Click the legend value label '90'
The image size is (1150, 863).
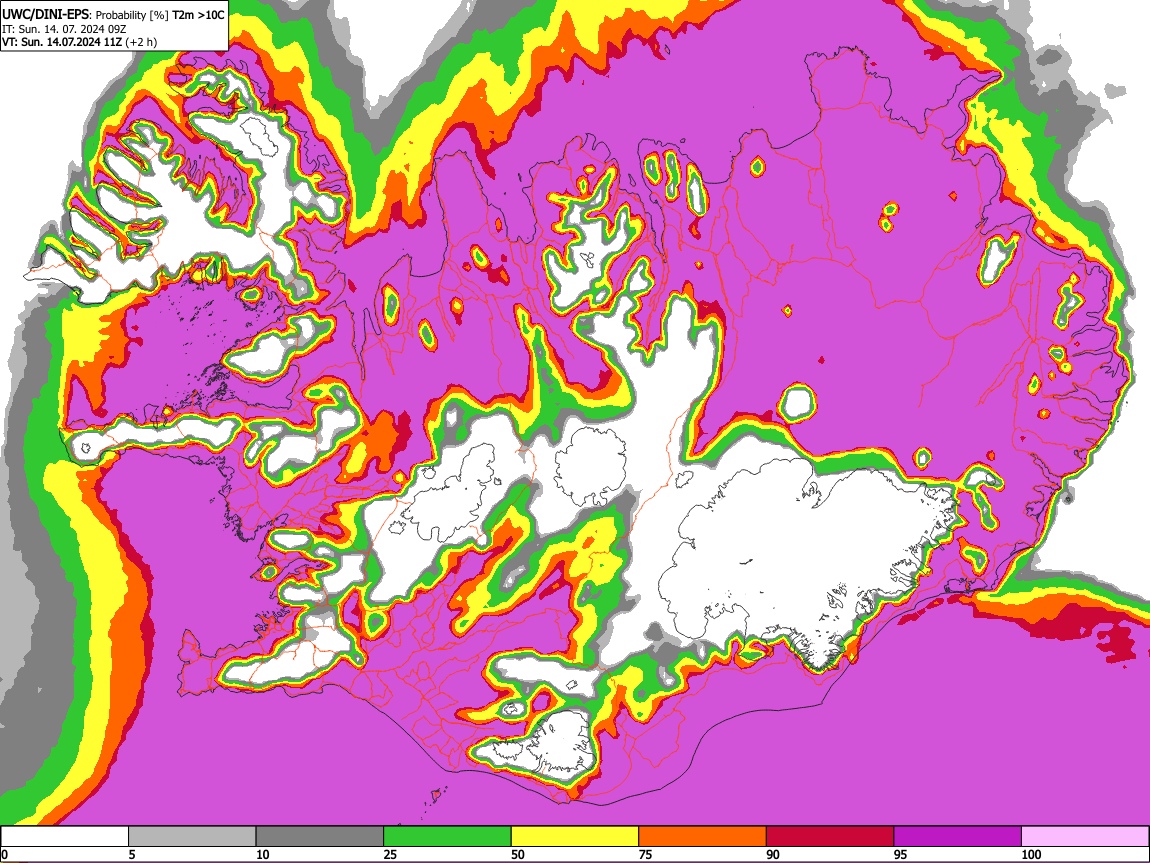point(773,854)
